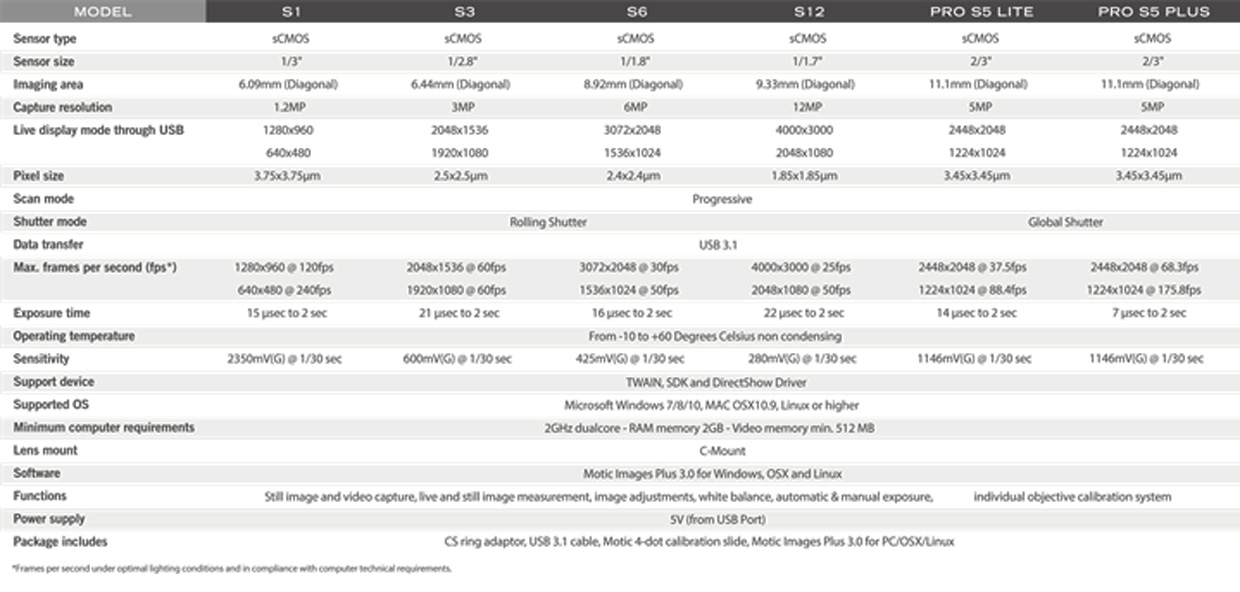1240x592 pixels.
Task: Click the C-Mount value
Action: tap(721, 451)
